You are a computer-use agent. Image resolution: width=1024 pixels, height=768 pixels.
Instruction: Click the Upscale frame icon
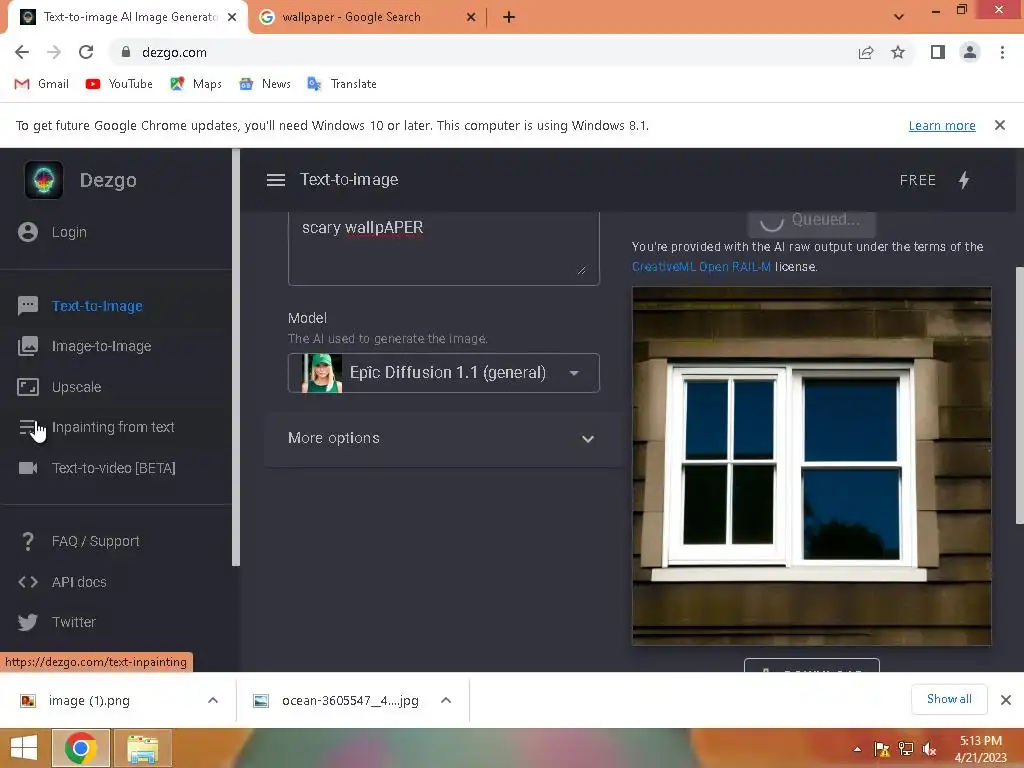(27, 387)
